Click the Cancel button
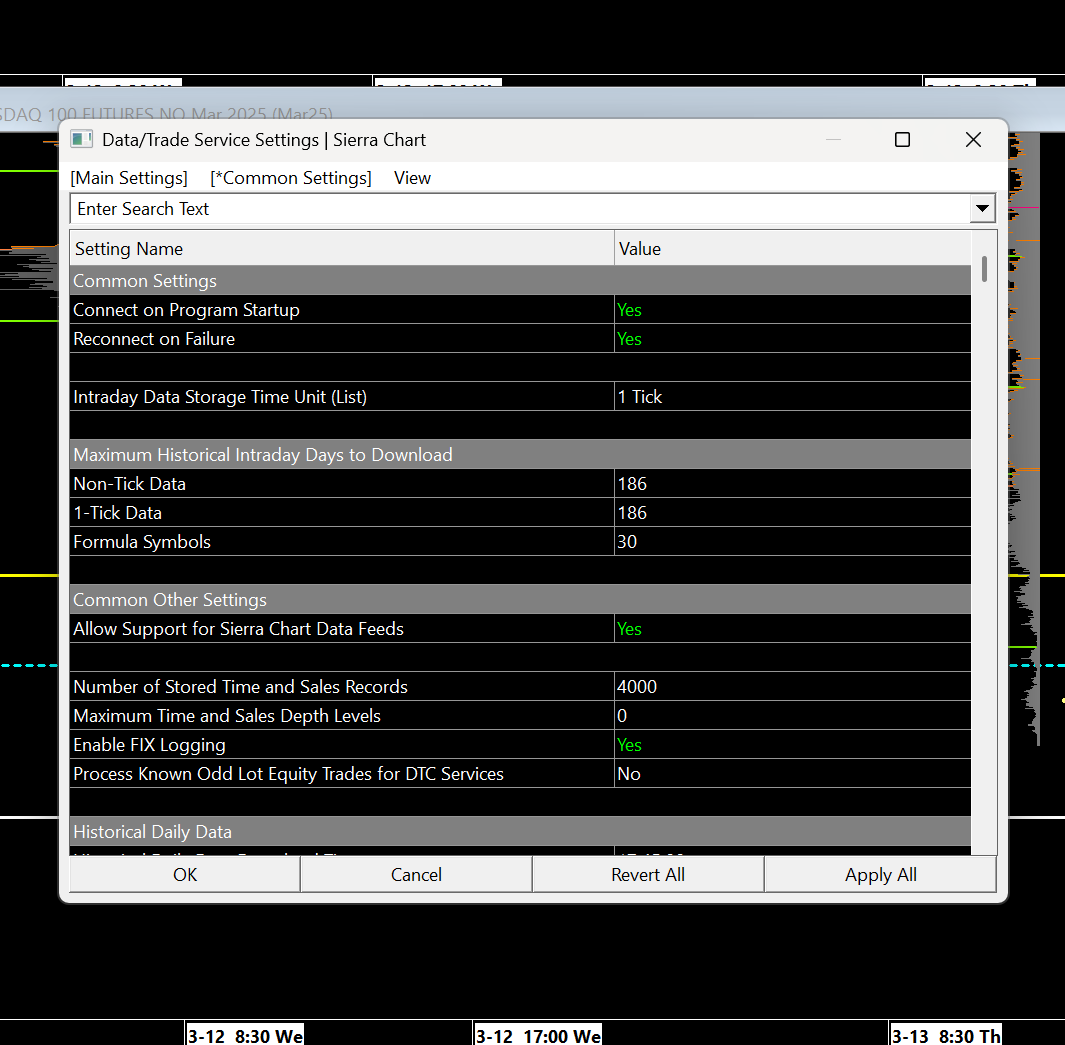The height and width of the screenshot is (1045, 1065). 416,875
